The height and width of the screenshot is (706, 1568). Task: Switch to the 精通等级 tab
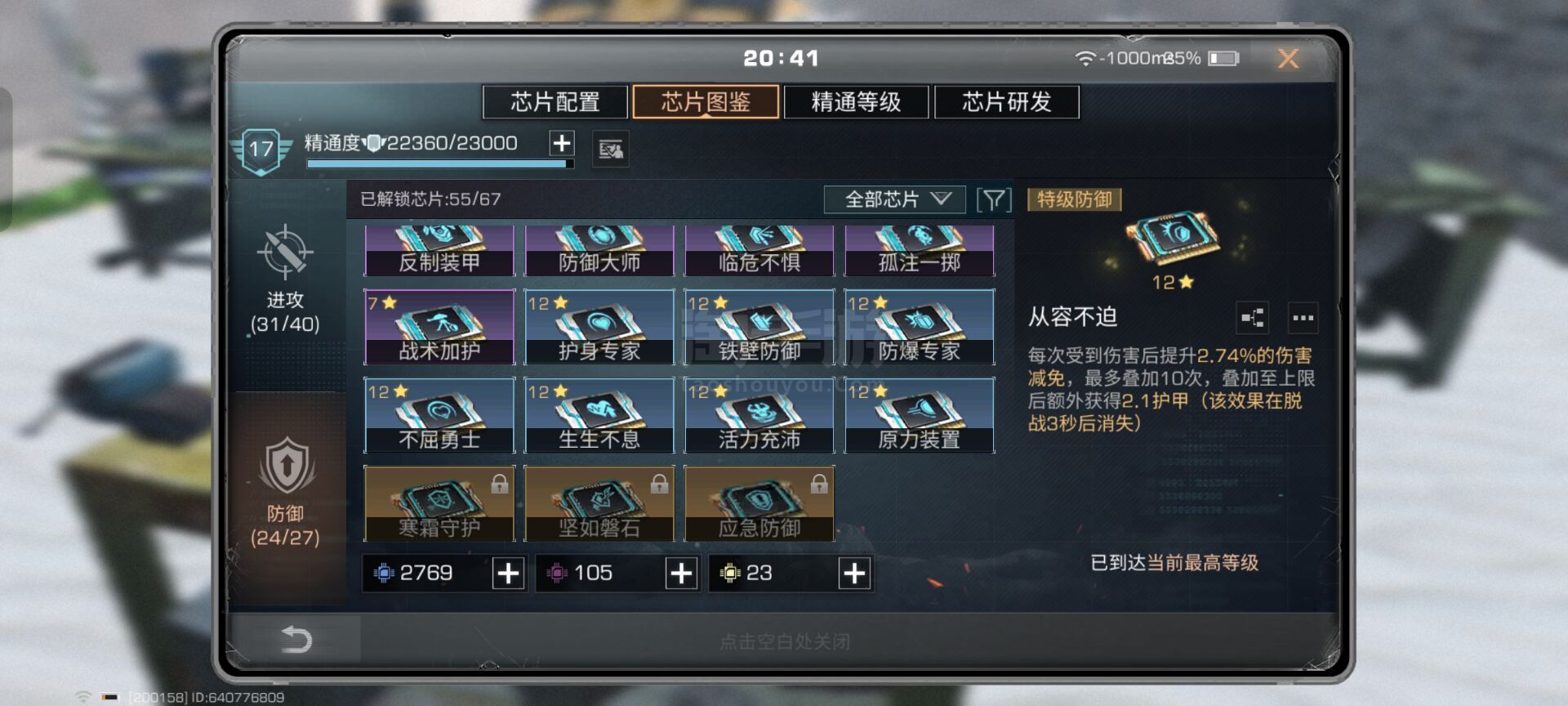coord(856,102)
